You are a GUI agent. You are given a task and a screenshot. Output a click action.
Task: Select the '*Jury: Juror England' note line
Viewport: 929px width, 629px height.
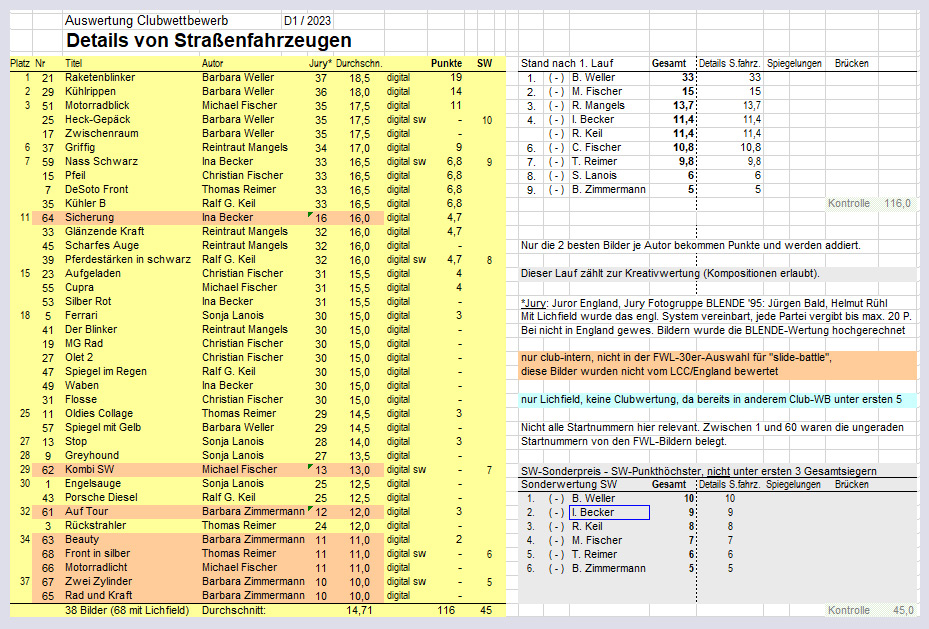pos(704,303)
